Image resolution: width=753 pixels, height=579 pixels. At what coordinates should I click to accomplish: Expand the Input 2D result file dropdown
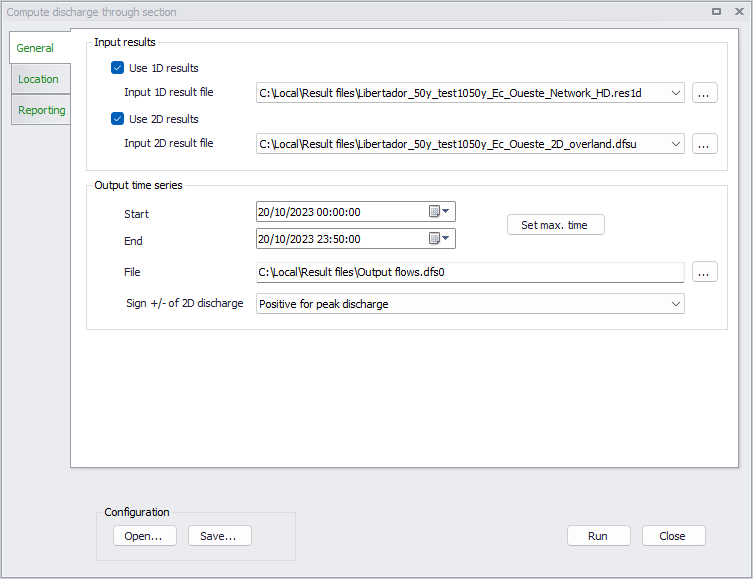coord(675,144)
